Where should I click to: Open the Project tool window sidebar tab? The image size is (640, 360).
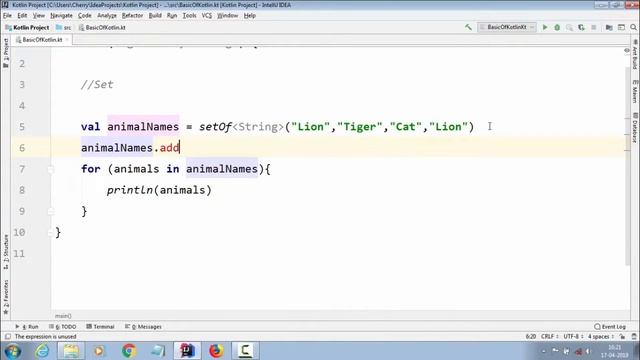pyautogui.click(x=6, y=53)
